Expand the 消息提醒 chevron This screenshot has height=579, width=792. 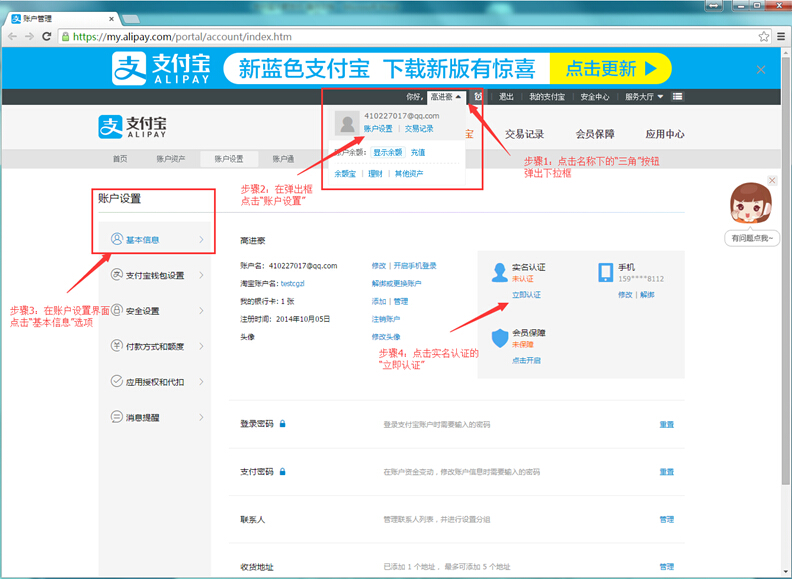point(201,417)
